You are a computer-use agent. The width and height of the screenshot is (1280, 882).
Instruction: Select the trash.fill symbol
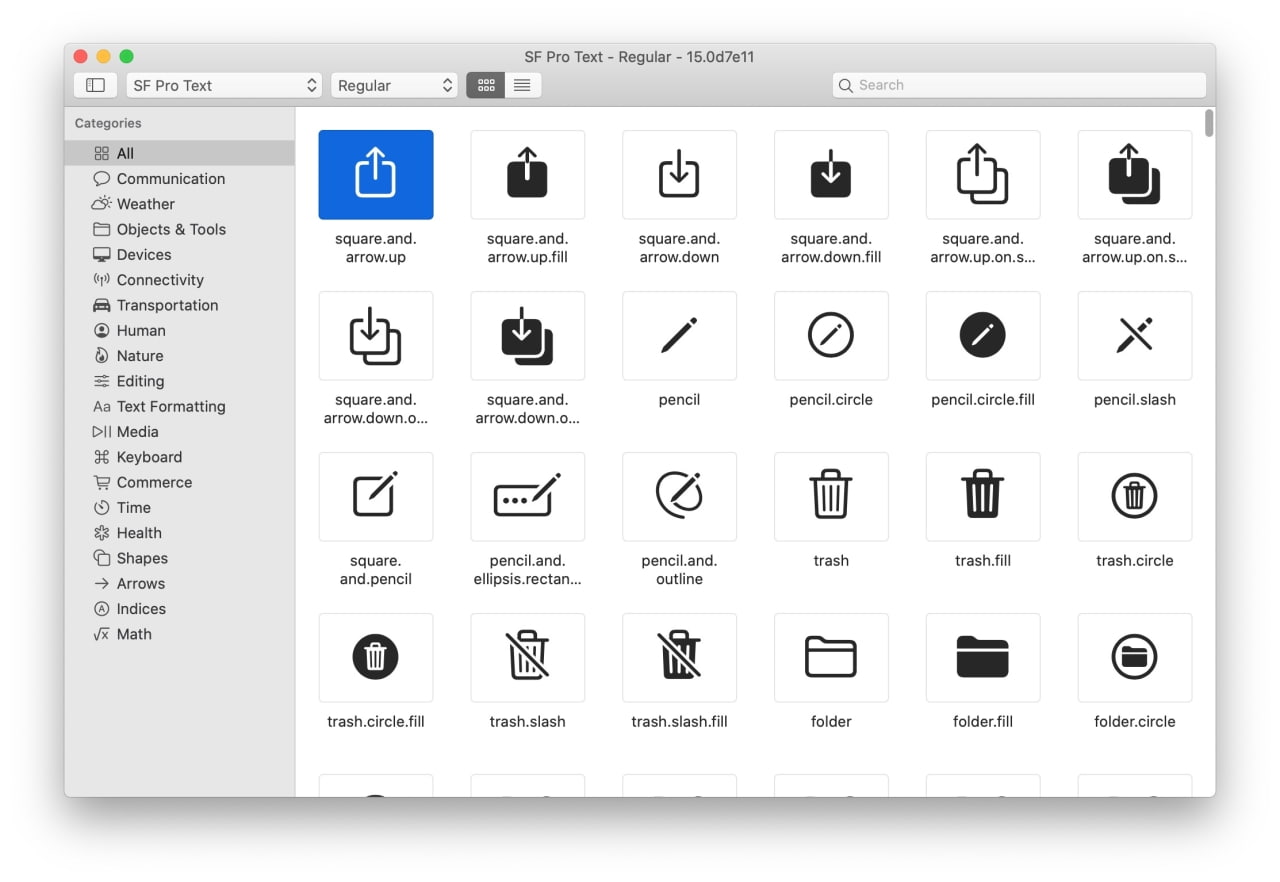click(983, 497)
